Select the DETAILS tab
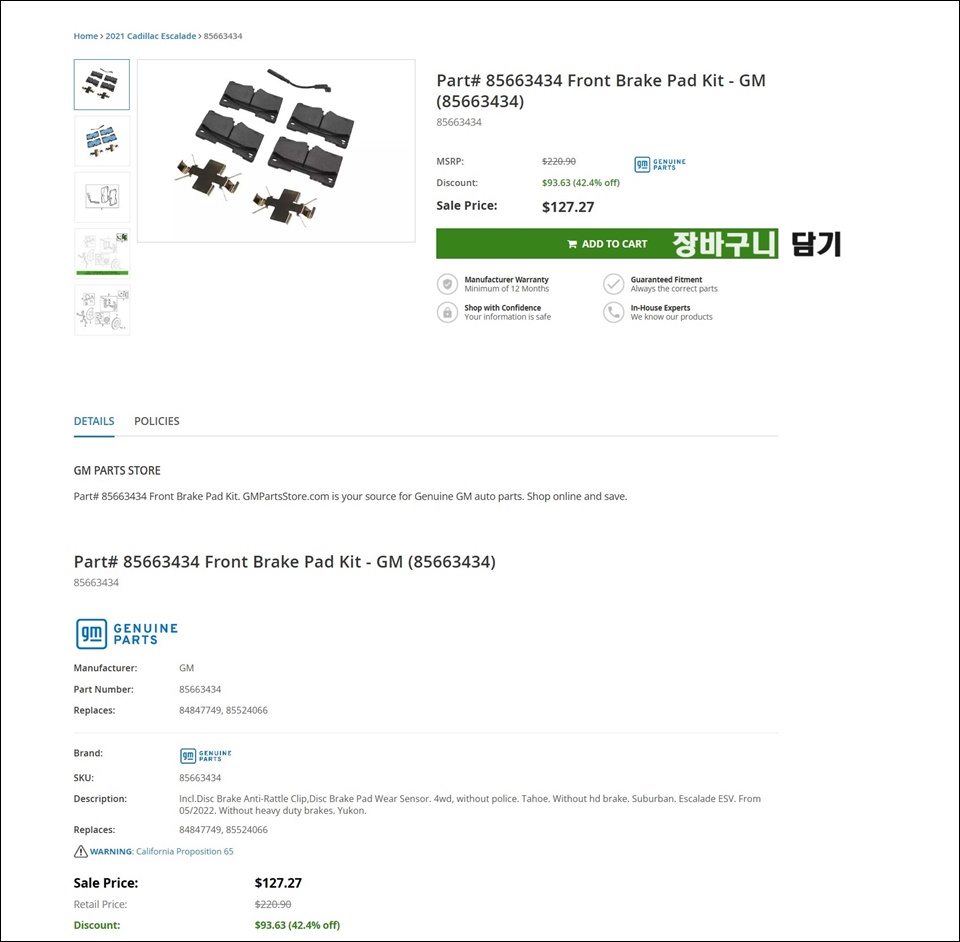 (x=94, y=421)
